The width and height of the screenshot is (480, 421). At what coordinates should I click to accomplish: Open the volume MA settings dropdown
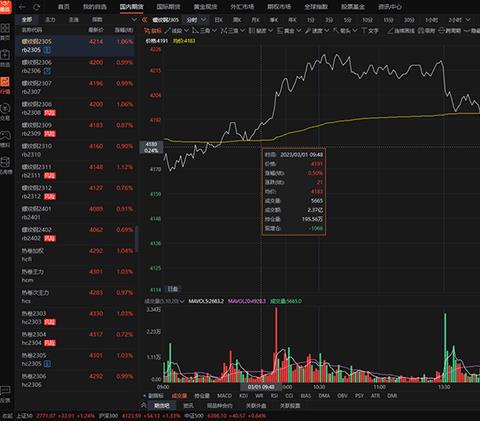coord(182,301)
